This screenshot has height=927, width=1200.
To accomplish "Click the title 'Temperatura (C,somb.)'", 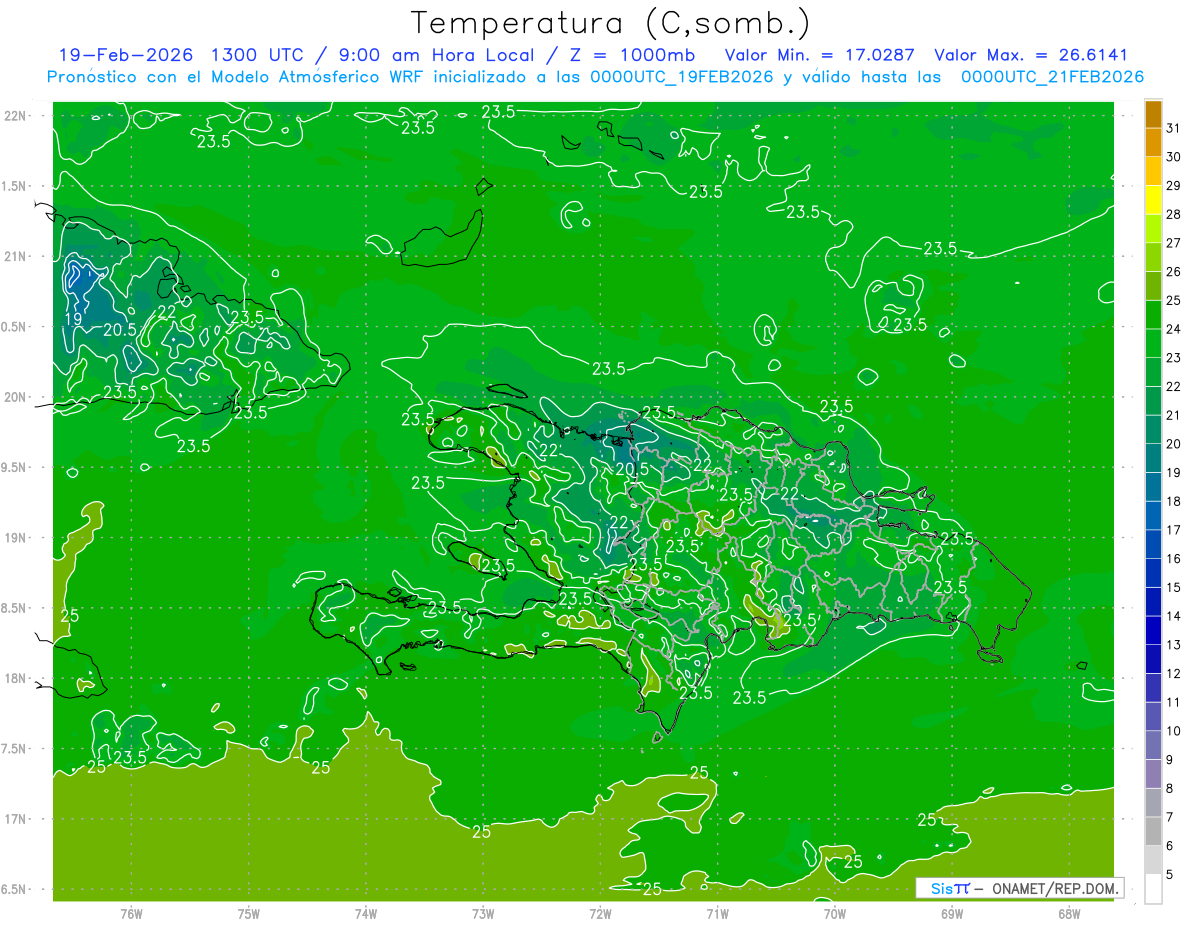I will [x=610, y=23].
